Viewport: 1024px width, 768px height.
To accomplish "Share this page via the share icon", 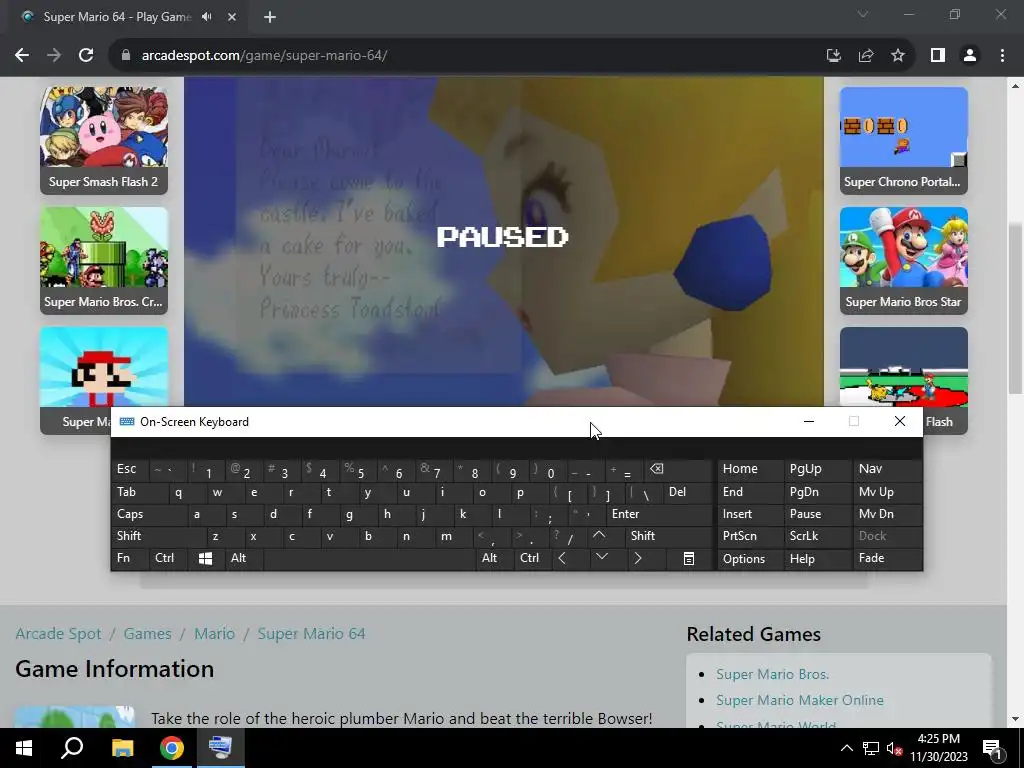I will (x=866, y=56).
